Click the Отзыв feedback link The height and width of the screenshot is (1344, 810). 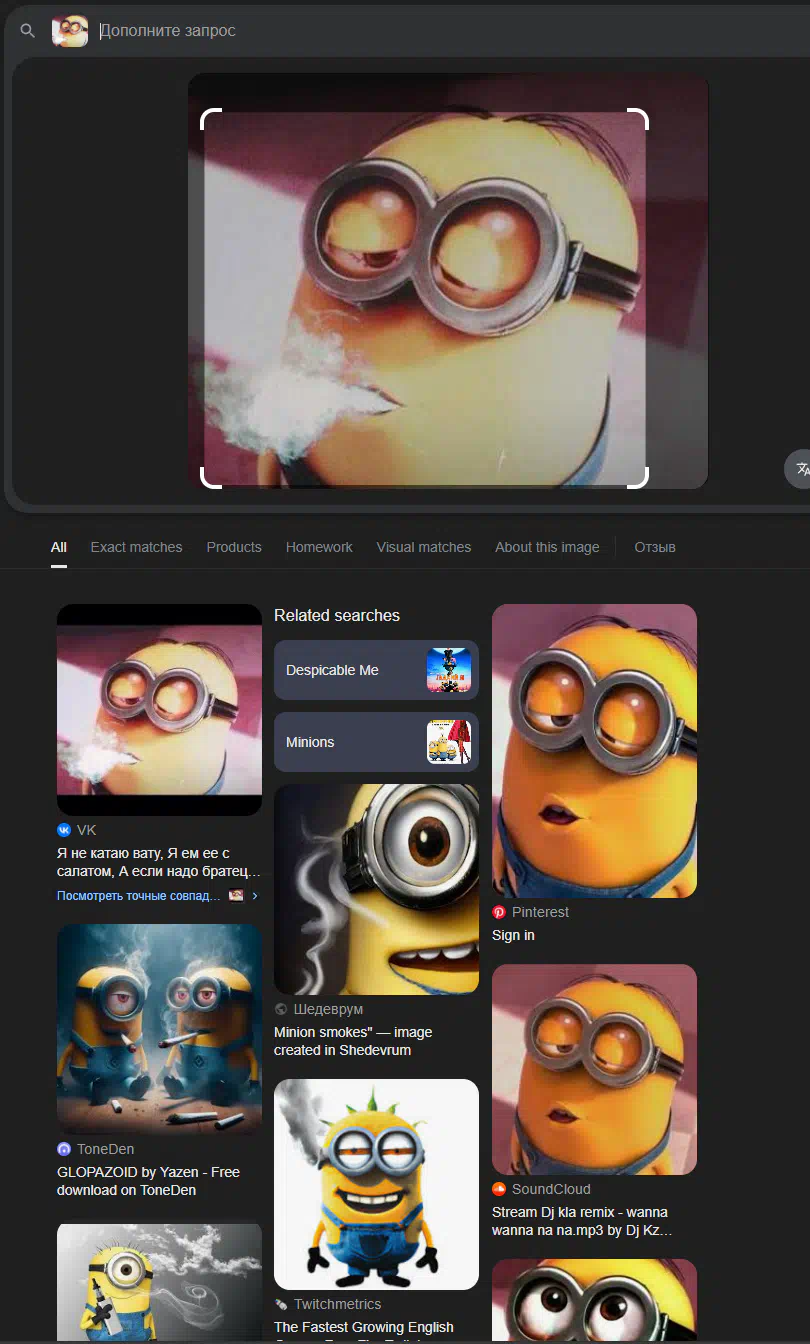655,547
